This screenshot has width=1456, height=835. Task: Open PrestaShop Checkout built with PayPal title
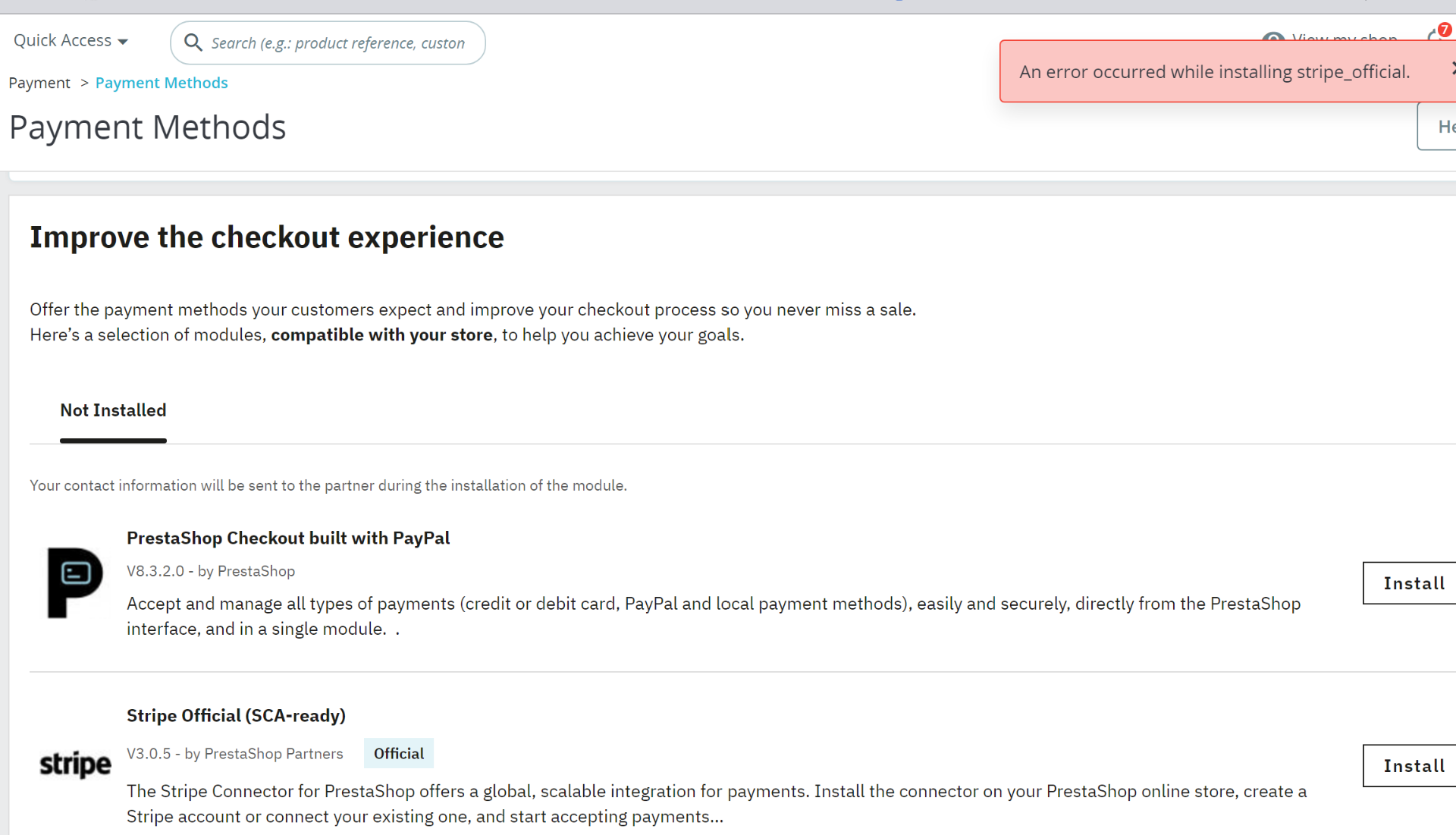click(x=288, y=538)
